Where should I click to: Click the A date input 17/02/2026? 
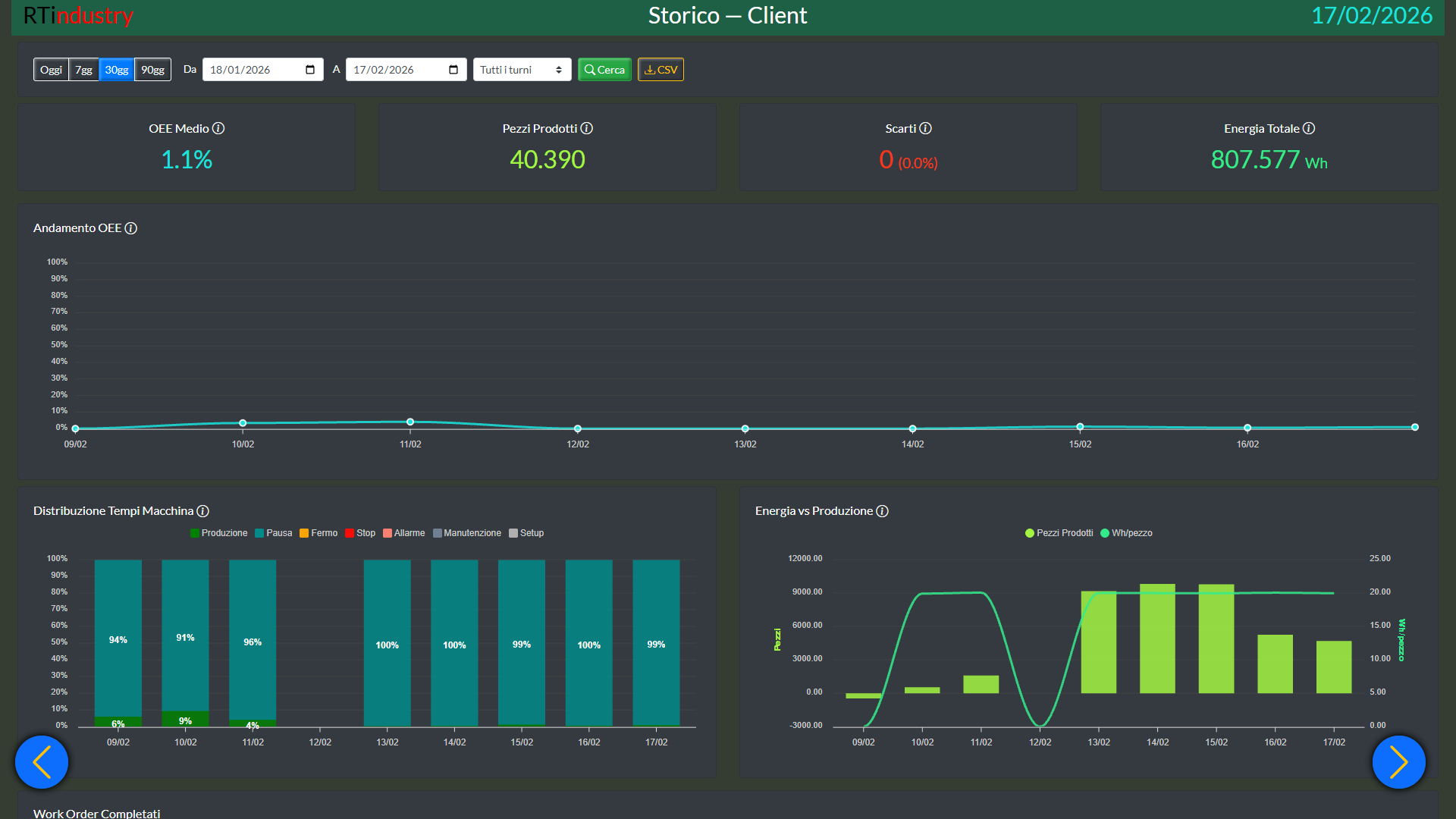pos(406,70)
